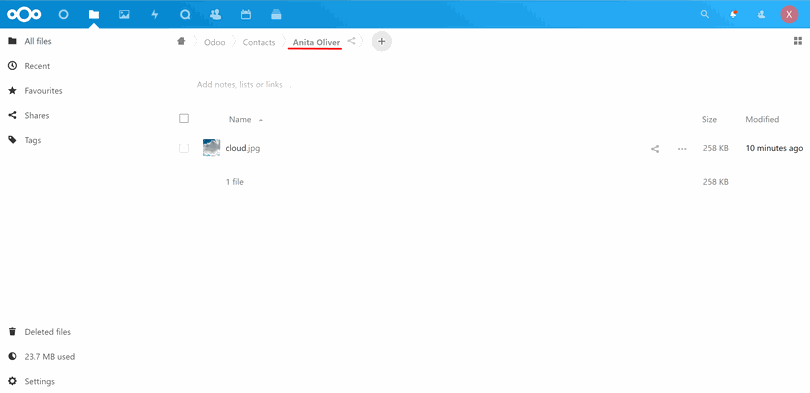810x393 pixels.
Task: Open the user avatar X menu
Action: pyautogui.click(x=789, y=14)
